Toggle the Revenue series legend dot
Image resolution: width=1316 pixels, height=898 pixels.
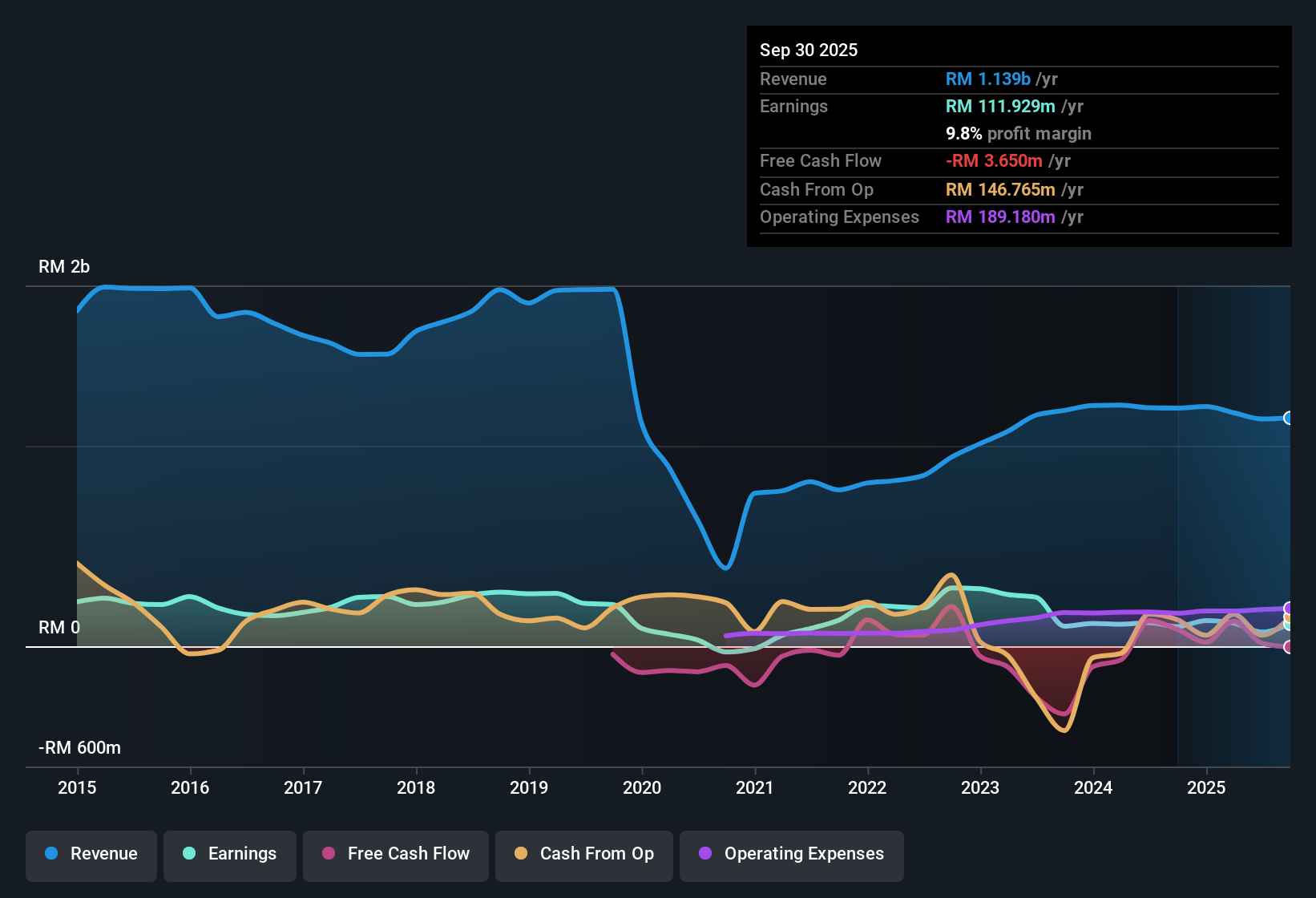(51, 854)
